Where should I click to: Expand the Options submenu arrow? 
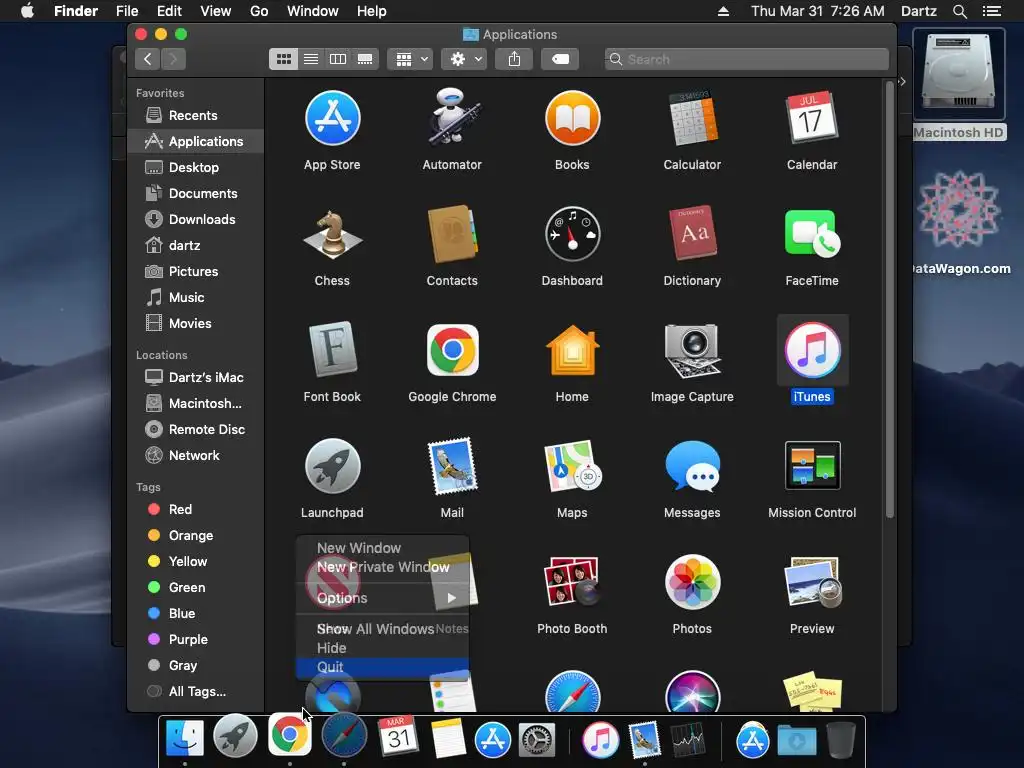[x=452, y=598]
